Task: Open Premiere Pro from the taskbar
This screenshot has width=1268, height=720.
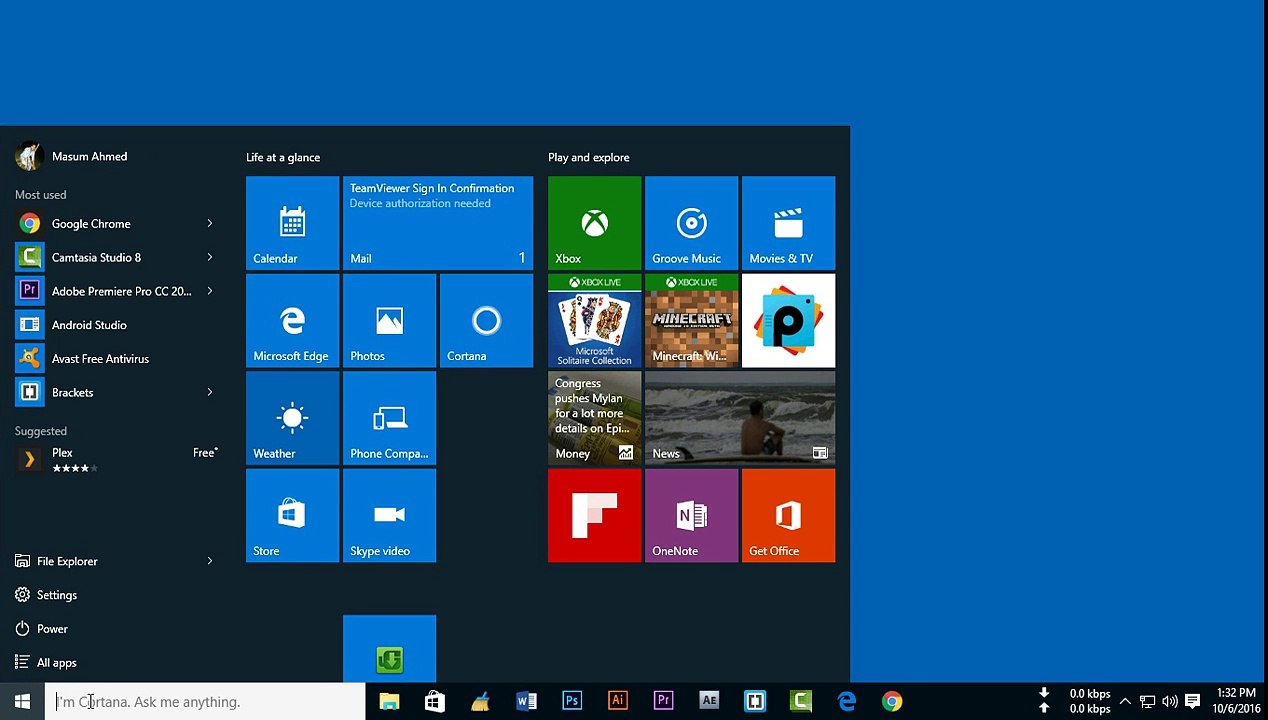Action: (663, 702)
